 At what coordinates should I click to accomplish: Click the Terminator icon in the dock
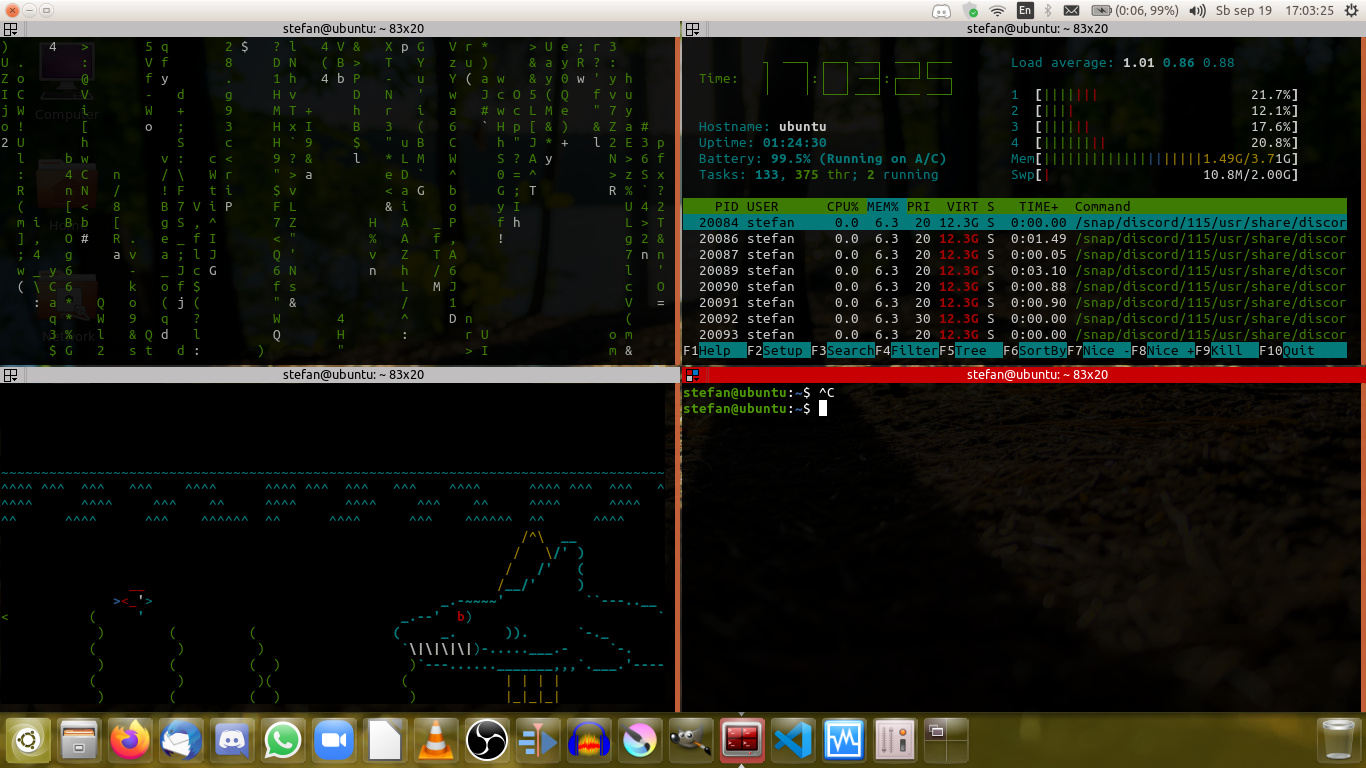[742, 741]
